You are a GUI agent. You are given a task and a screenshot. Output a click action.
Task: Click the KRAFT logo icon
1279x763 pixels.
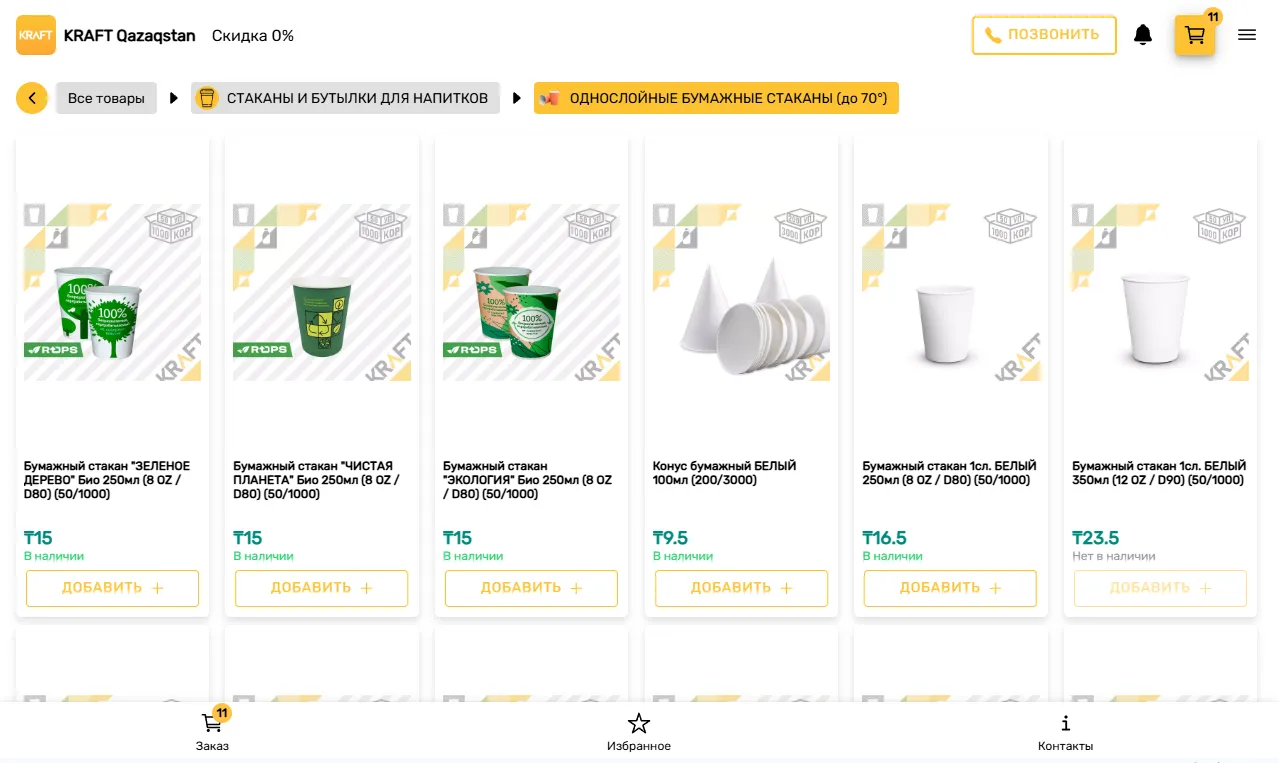(36, 35)
